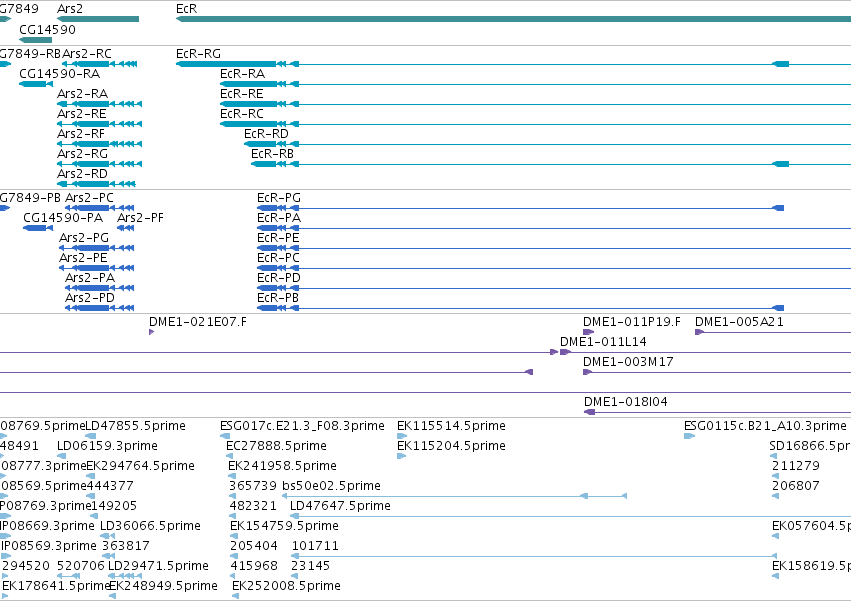Select EST LD06159.3prime label
The height and width of the screenshot is (601, 851).
click(107, 446)
